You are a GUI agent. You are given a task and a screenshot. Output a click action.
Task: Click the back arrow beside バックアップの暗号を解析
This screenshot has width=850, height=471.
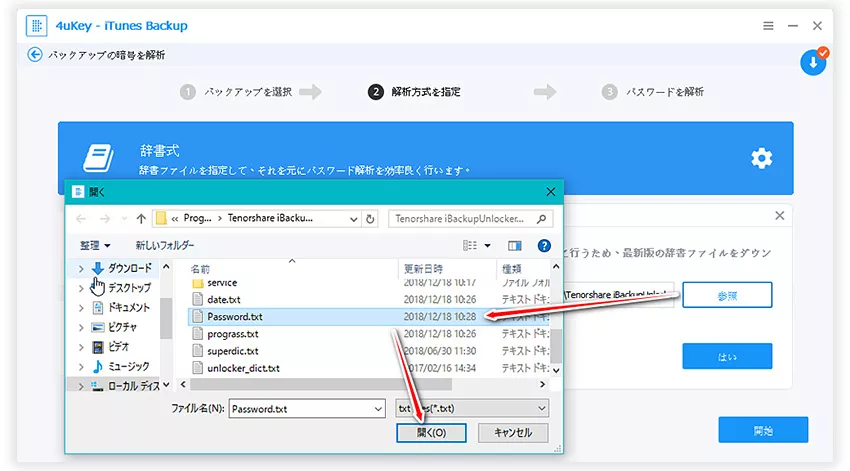tap(35, 55)
